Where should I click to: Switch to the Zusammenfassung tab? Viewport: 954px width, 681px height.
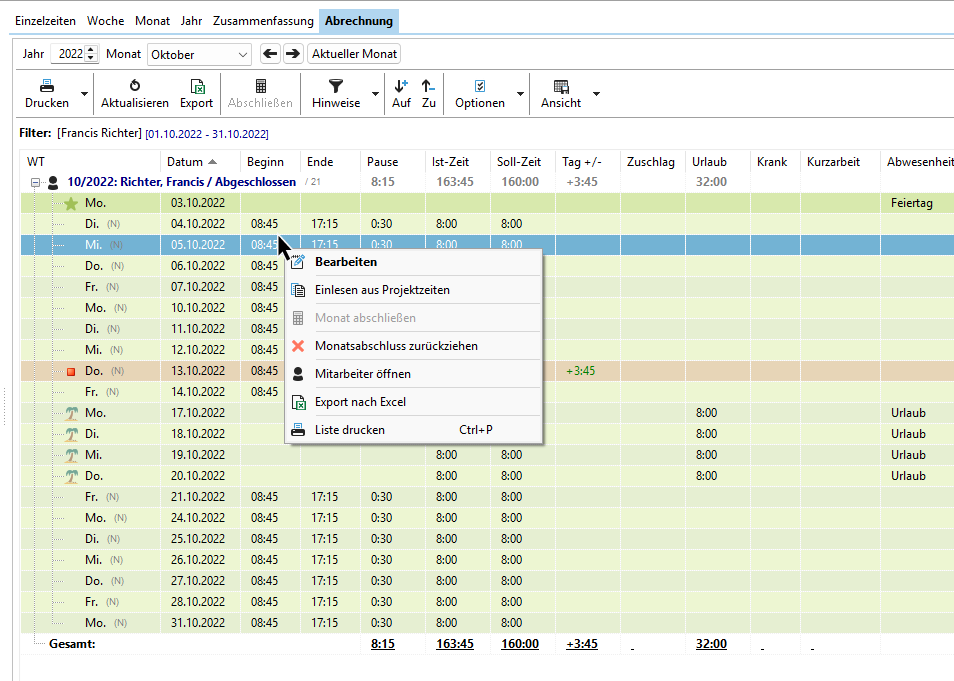[263, 21]
